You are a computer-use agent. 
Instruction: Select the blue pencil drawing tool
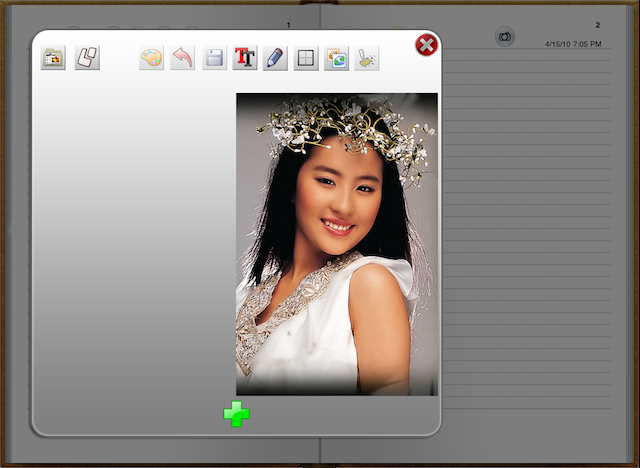[x=275, y=58]
